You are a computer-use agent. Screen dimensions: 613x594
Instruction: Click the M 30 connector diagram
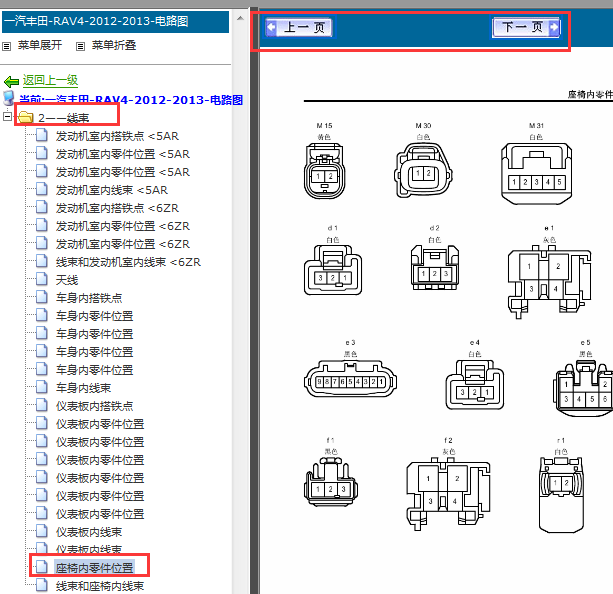click(x=423, y=170)
